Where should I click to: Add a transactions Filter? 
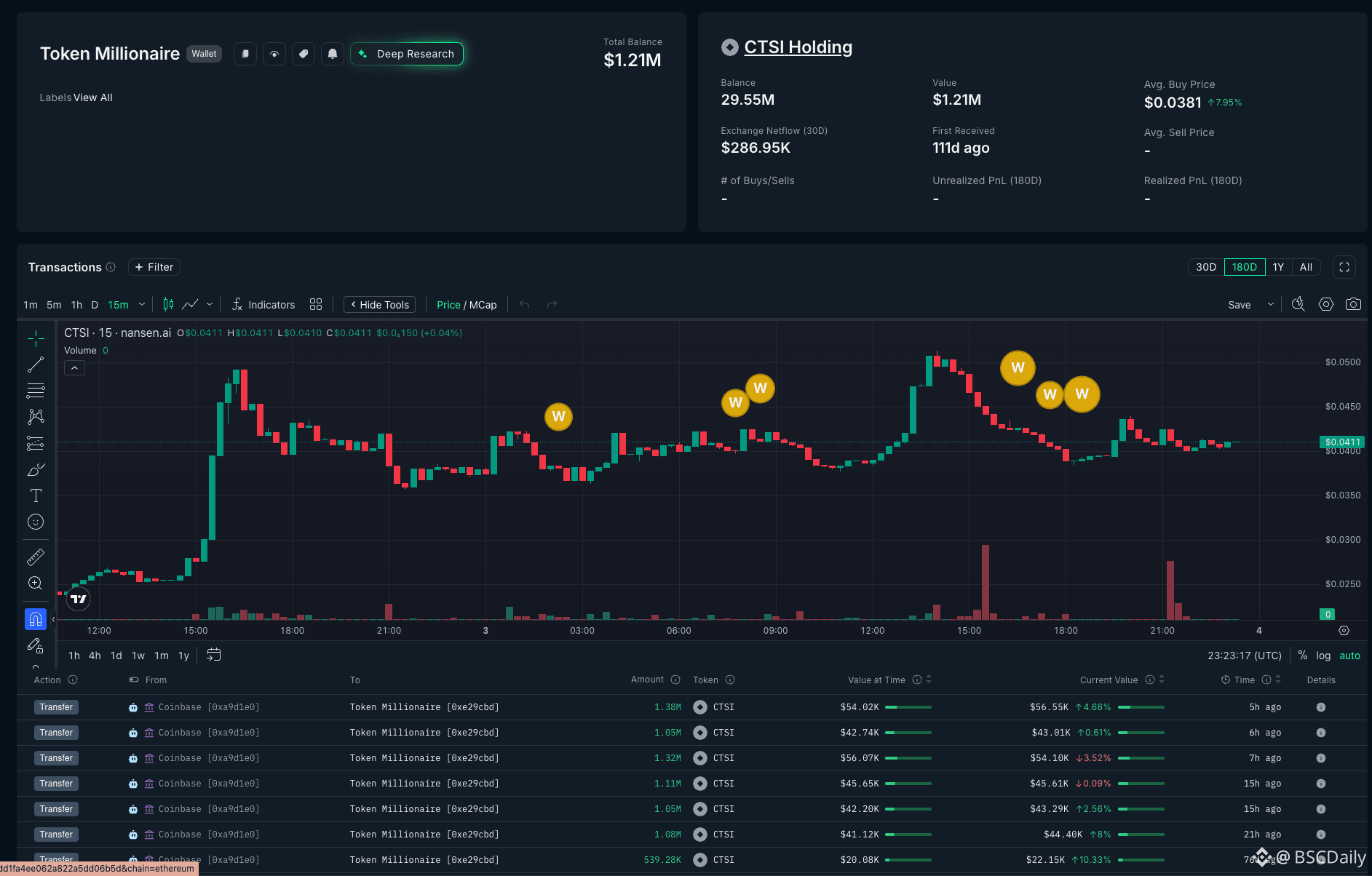[154, 267]
